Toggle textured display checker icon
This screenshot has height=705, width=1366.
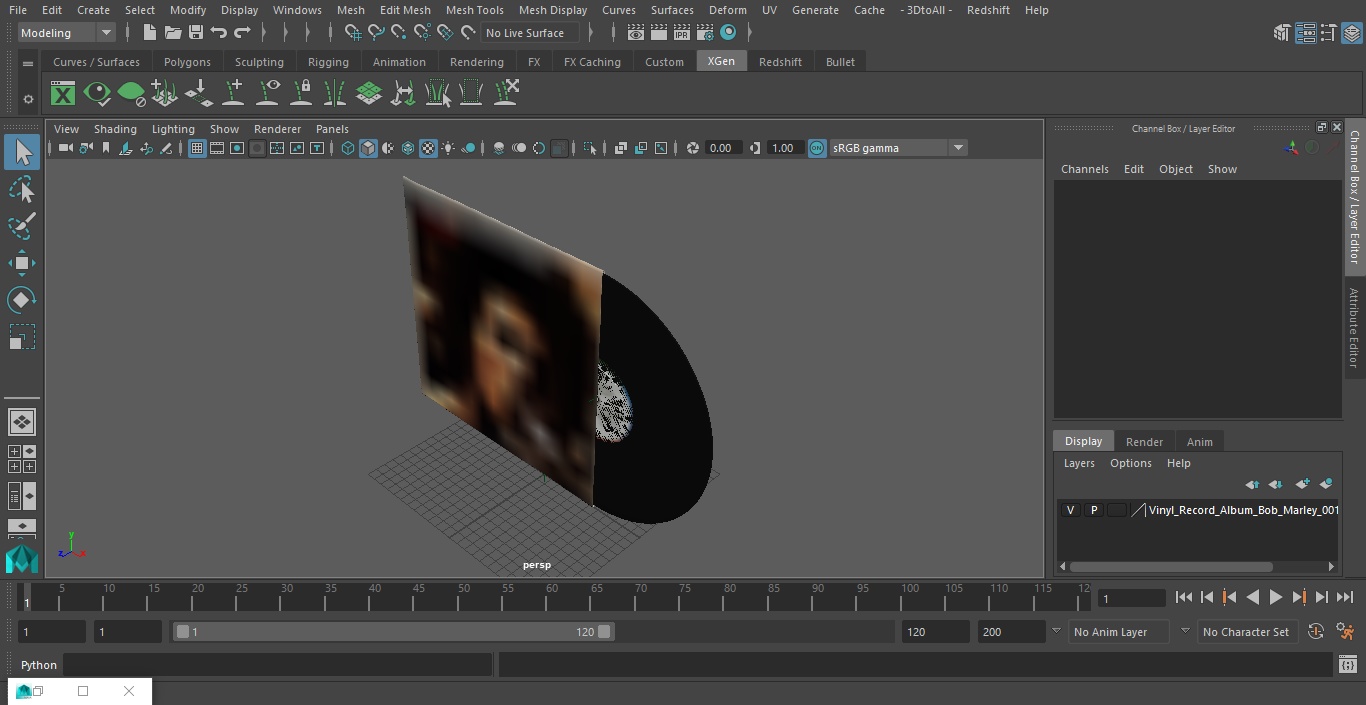coord(428,148)
